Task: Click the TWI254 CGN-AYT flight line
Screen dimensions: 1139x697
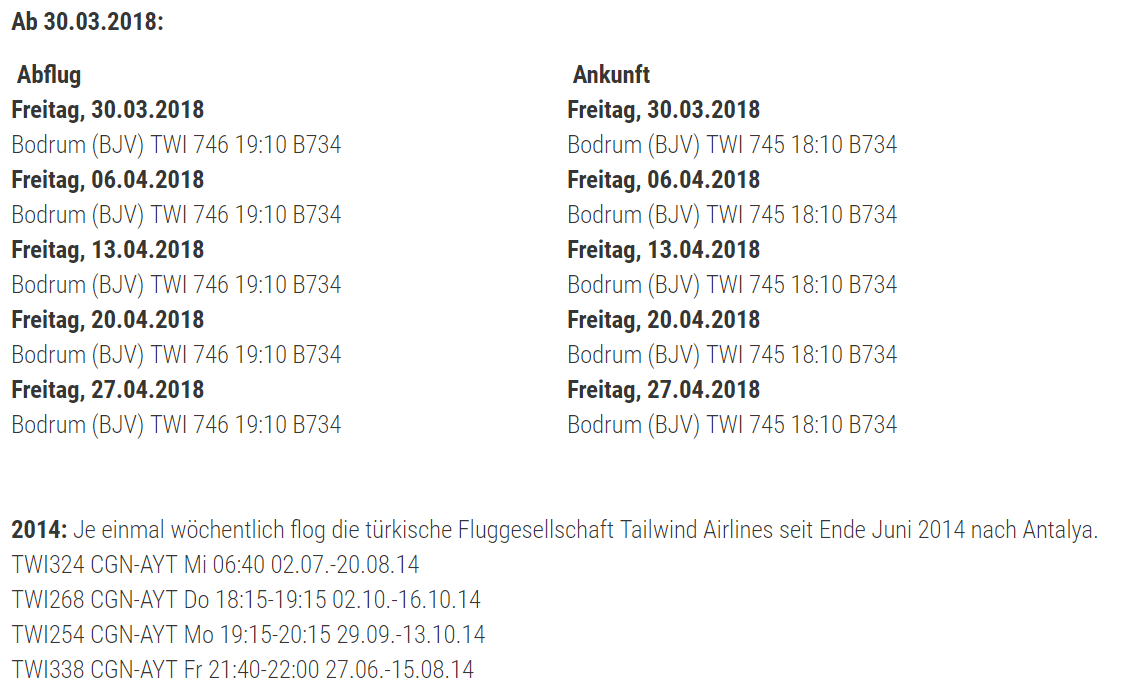Action: (x=248, y=635)
